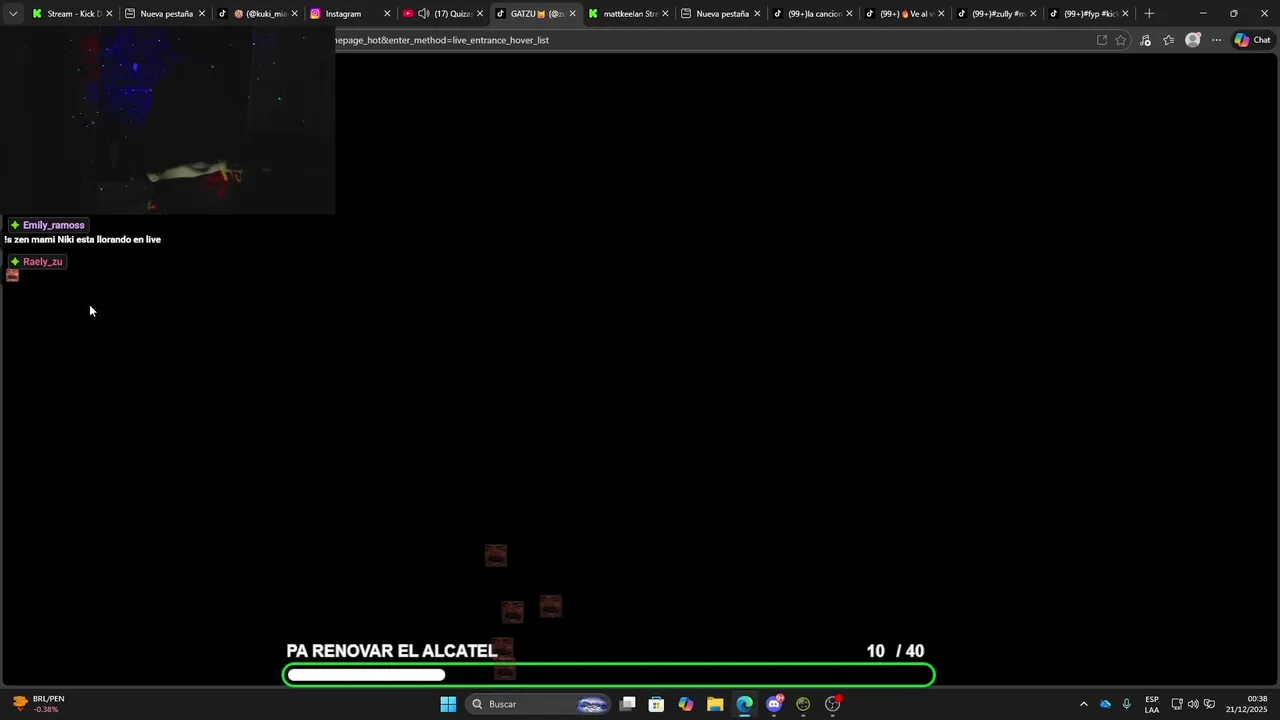Open the taskbar app with red notification dot
The height and width of the screenshot is (720, 1280).
833,704
